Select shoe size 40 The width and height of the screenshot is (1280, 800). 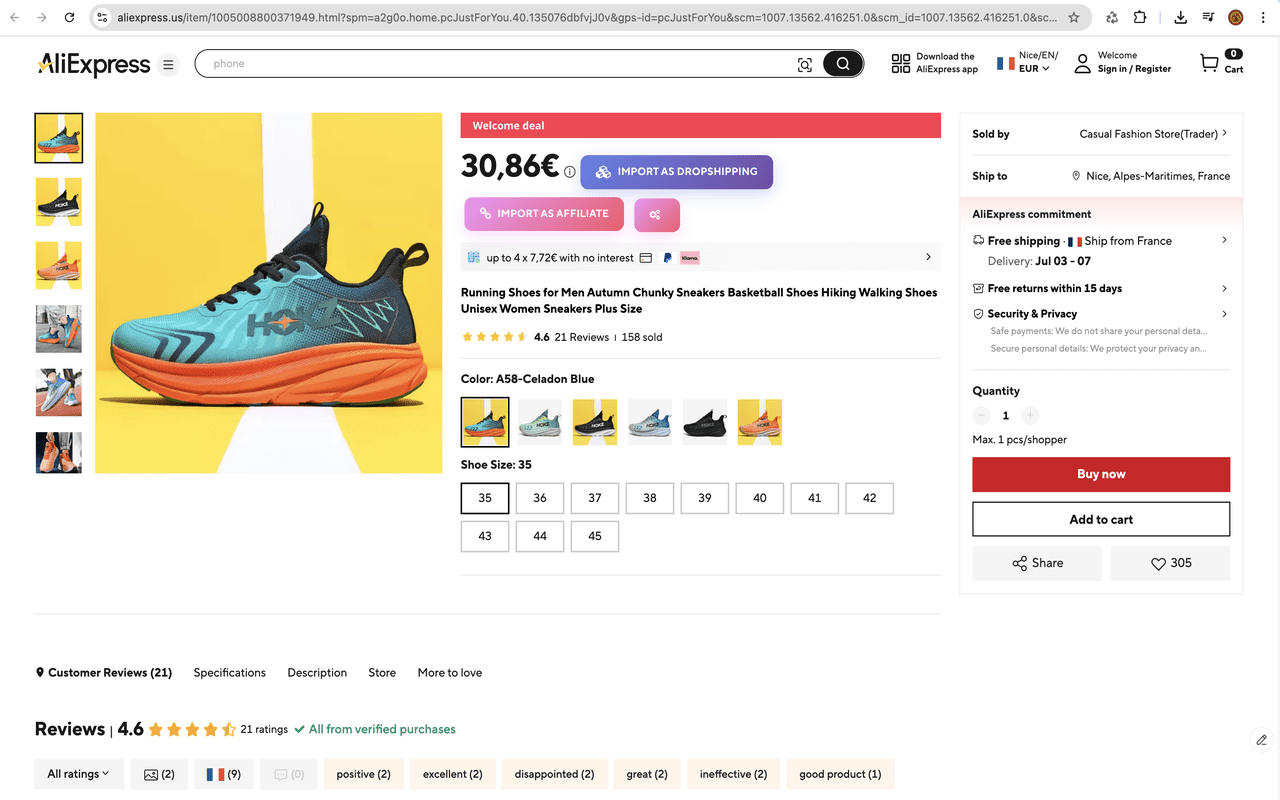click(x=759, y=498)
